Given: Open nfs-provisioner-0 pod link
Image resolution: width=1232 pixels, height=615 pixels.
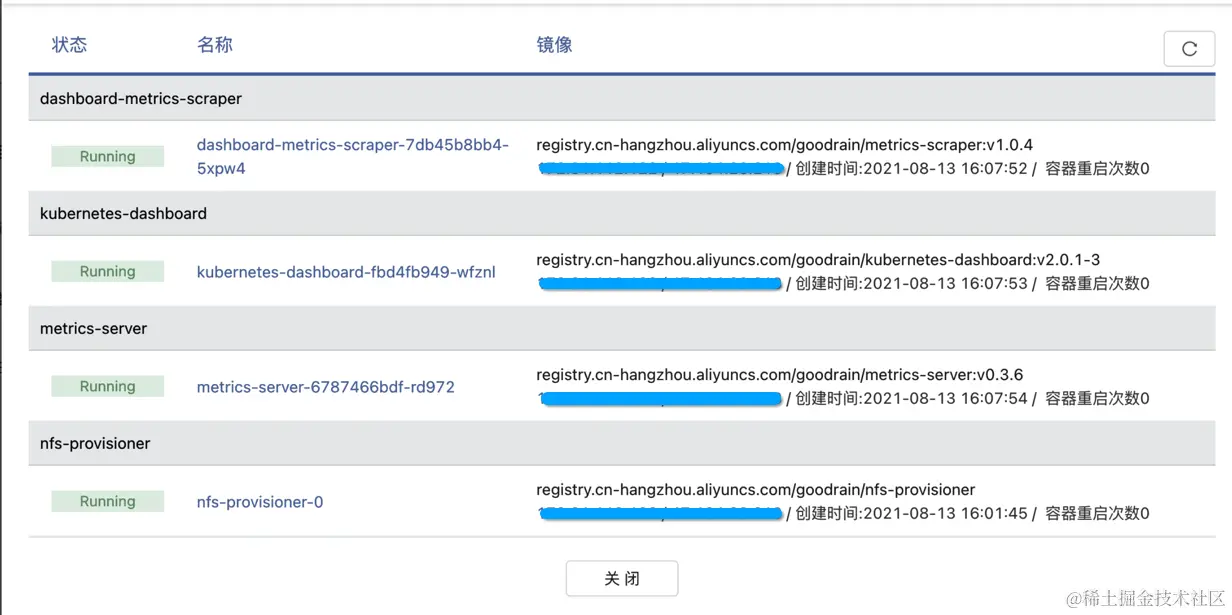Looking at the screenshot, I should pyautogui.click(x=260, y=502).
